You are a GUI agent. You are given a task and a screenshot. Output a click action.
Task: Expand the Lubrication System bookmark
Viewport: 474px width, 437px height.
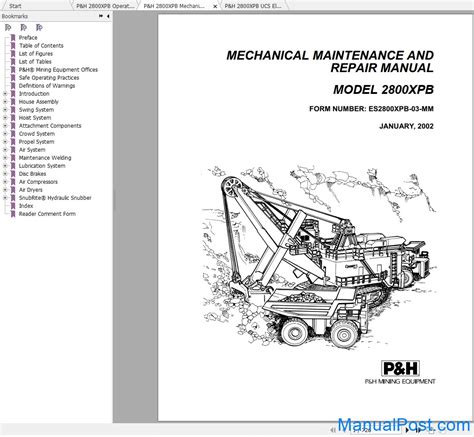(x=5, y=166)
